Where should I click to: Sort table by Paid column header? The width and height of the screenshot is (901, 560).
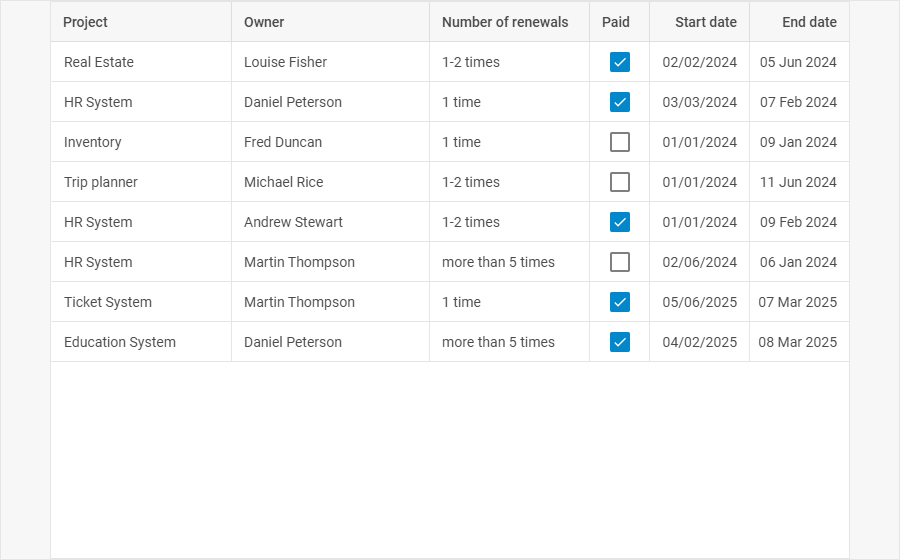coord(619,22)
